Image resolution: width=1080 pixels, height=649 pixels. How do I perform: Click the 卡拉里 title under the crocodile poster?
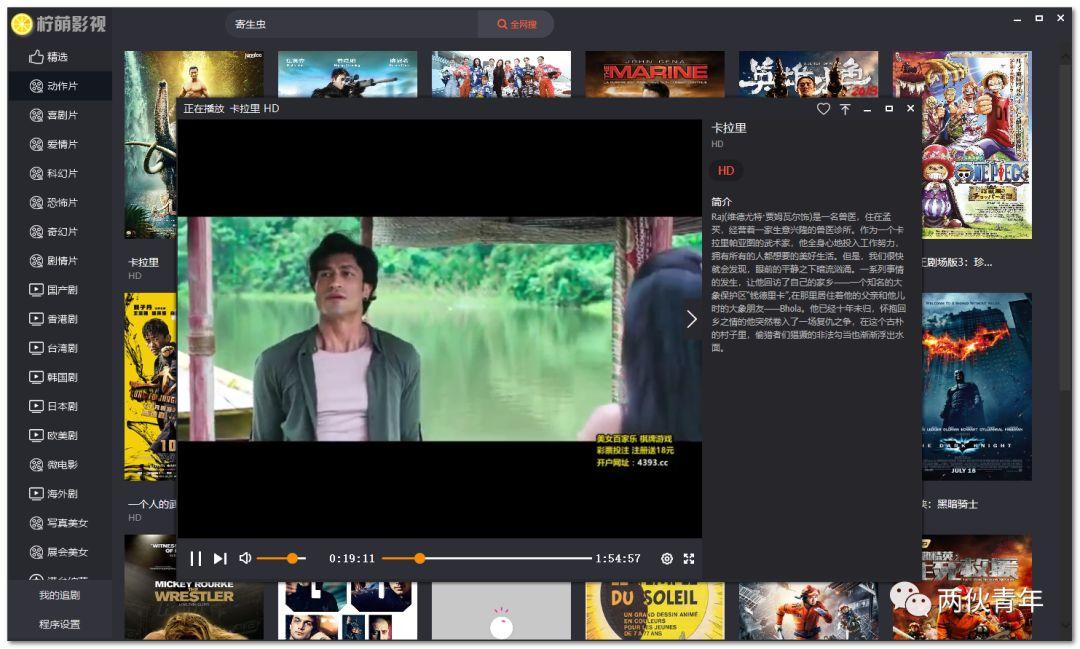(143, 262)
